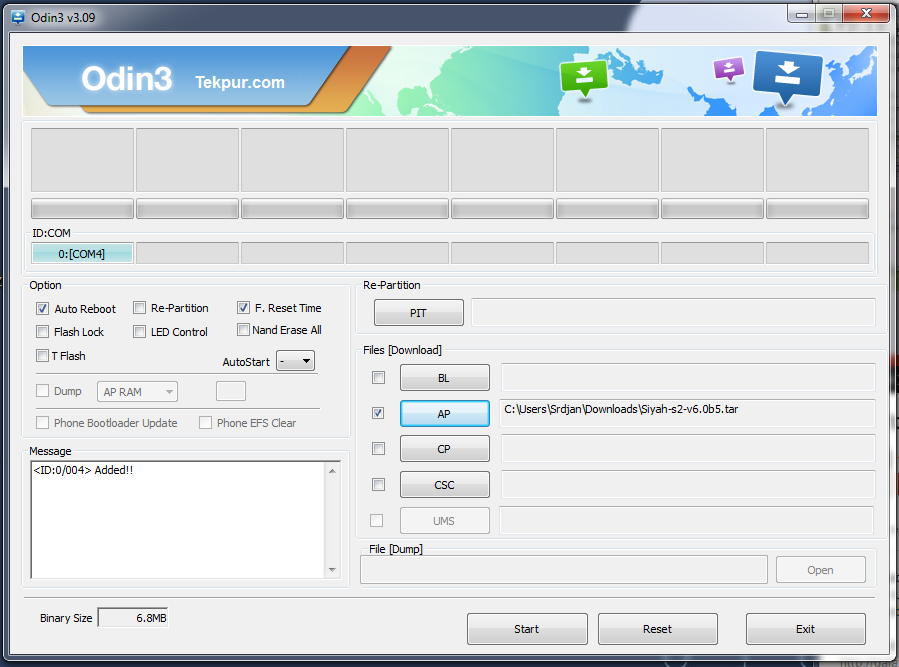The width and height of the screenshot is (899, 667).
Task: Click the PIT button
Action: click(x=419, y=313)
